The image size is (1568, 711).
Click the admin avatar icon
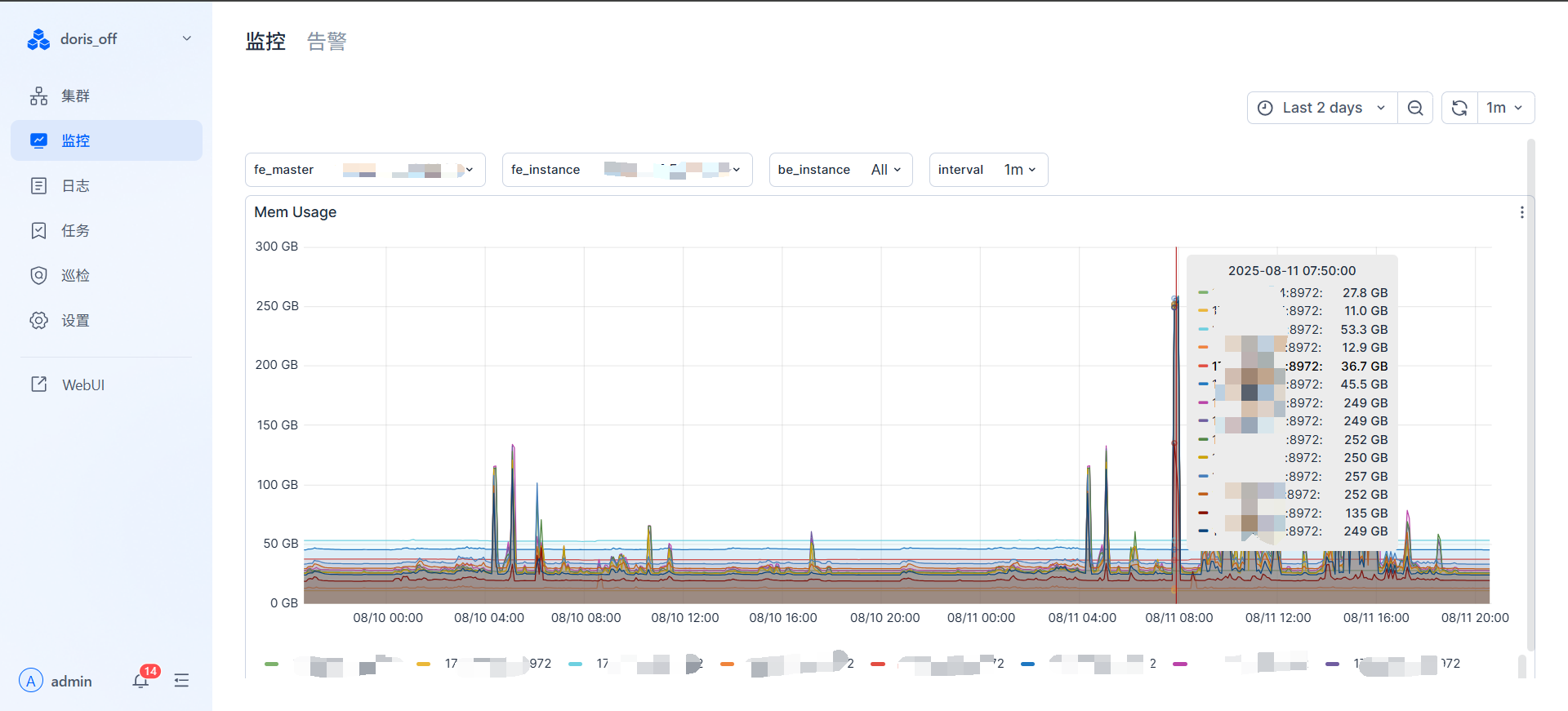pos(31,680)
